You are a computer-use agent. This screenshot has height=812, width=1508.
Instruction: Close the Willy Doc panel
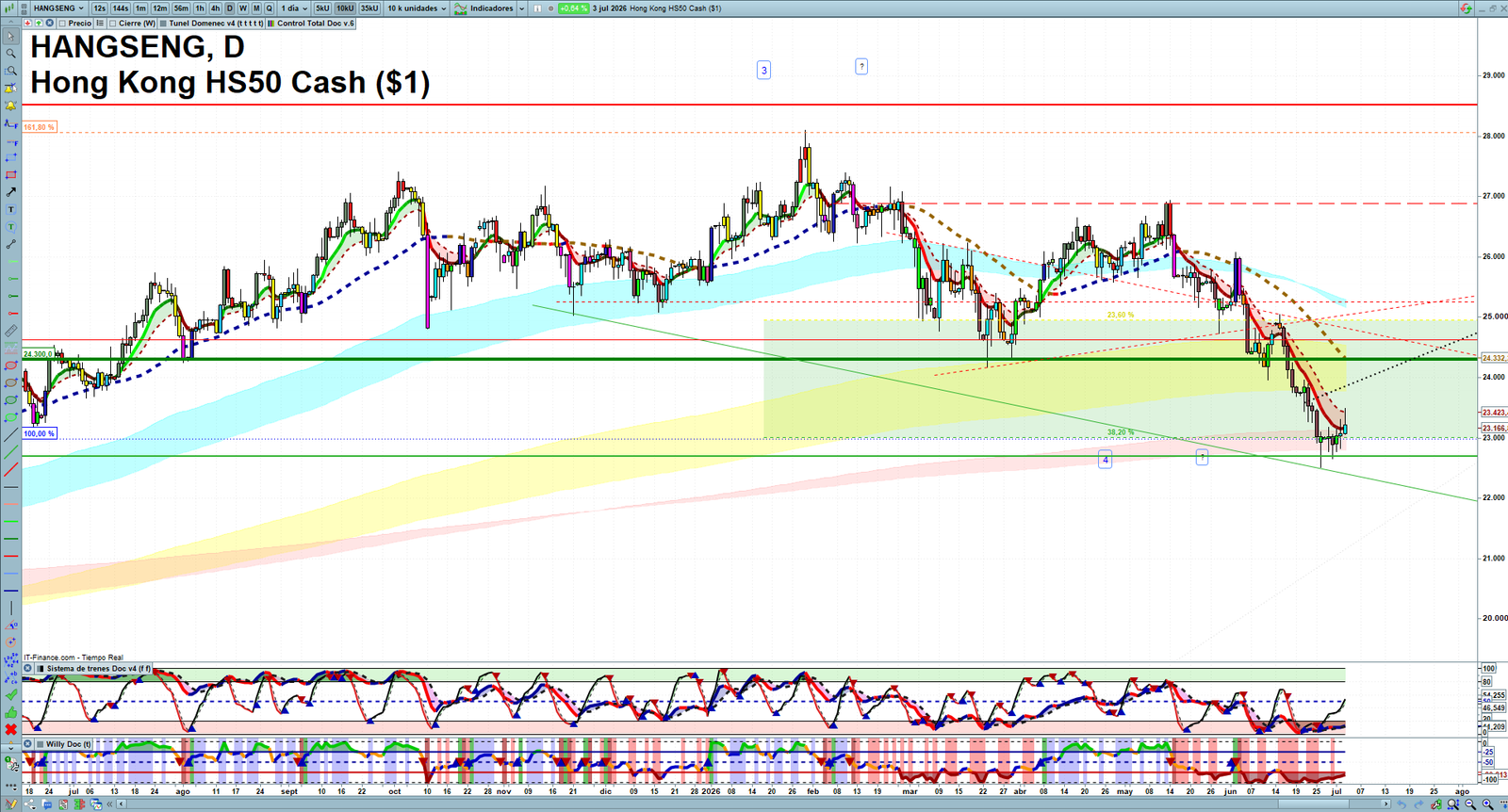[x=28, y=744]
